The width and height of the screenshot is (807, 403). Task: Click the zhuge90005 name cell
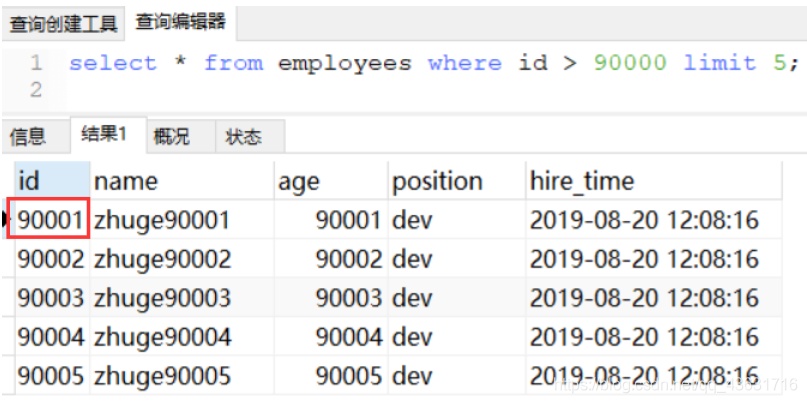click(x=163, y=376)
